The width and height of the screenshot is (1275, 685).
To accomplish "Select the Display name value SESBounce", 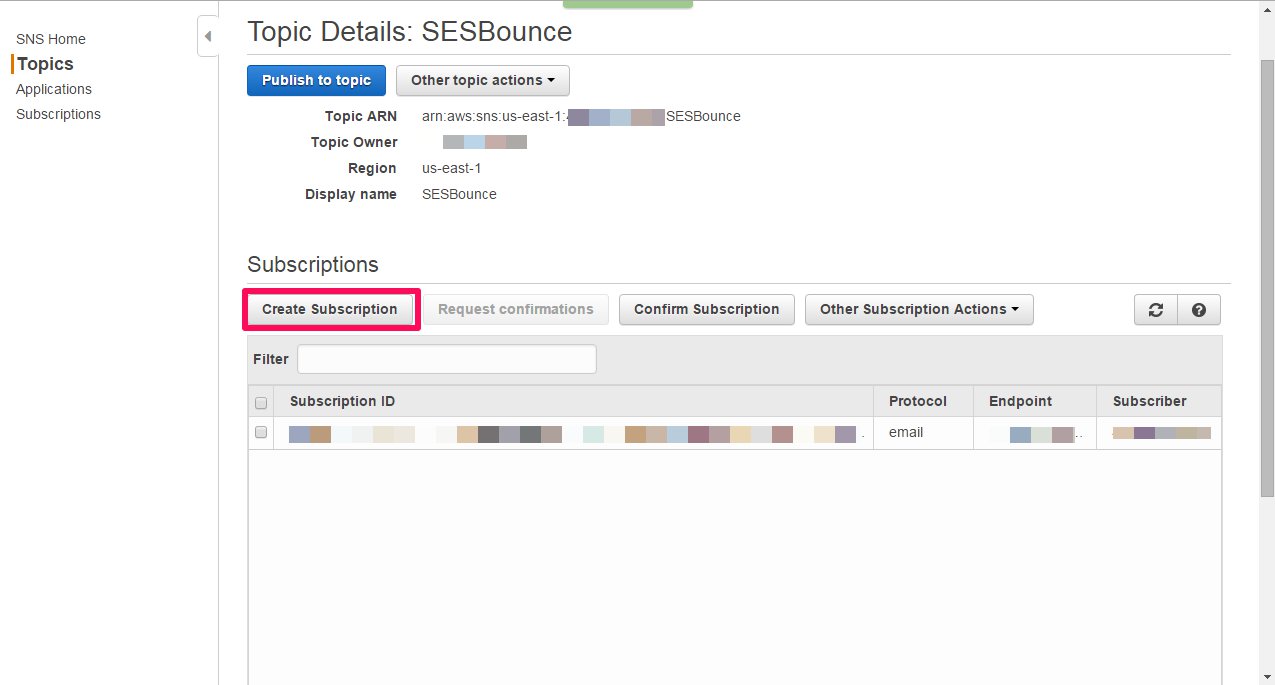I will (x=460, y=194).
